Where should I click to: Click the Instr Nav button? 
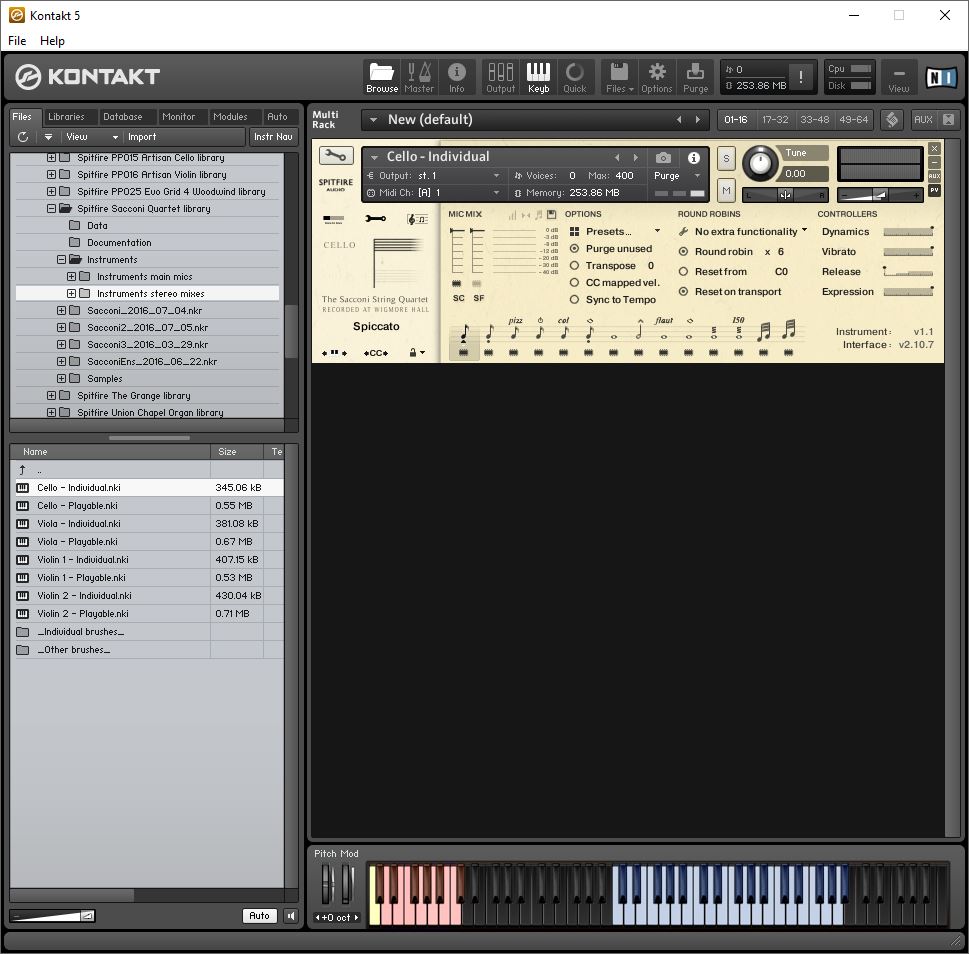pos(273,137)
